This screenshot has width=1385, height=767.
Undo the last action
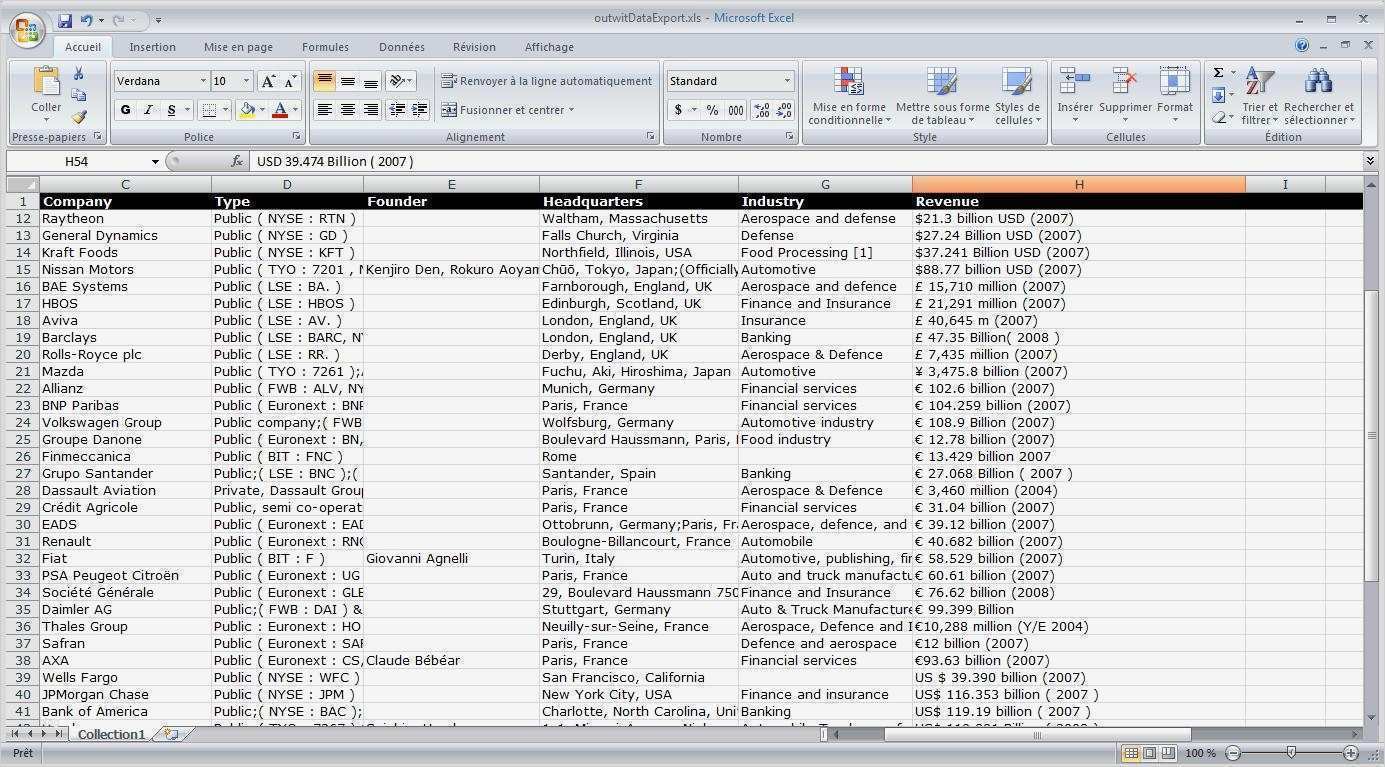pyautogui.click(x=86, y=20)
